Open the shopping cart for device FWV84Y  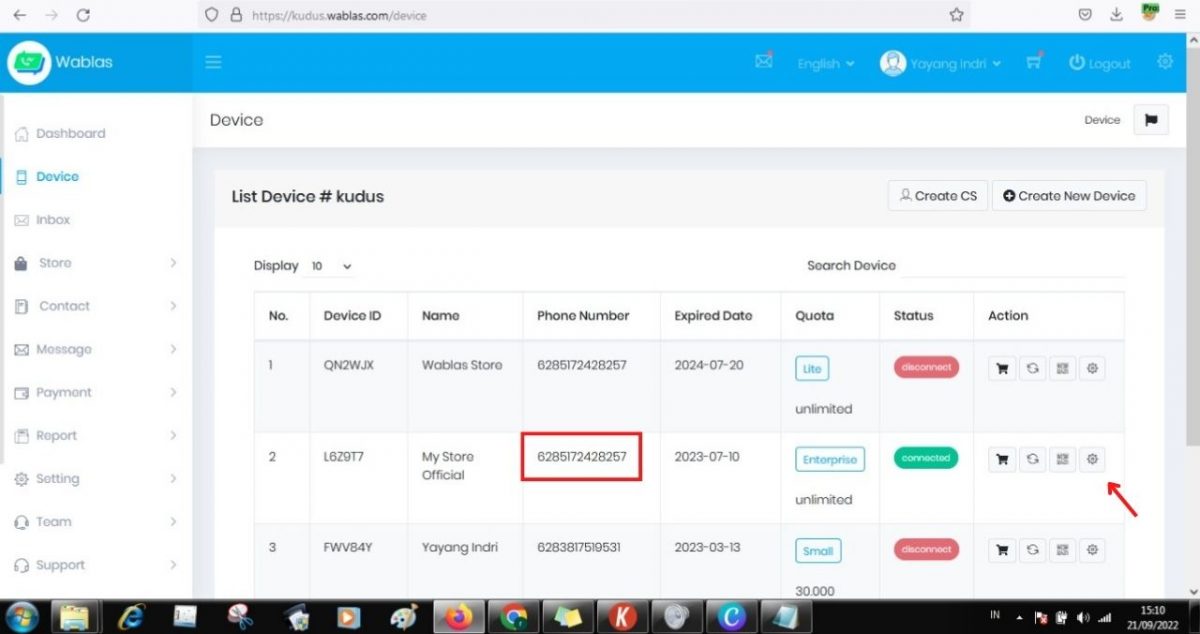(1002, 549)
